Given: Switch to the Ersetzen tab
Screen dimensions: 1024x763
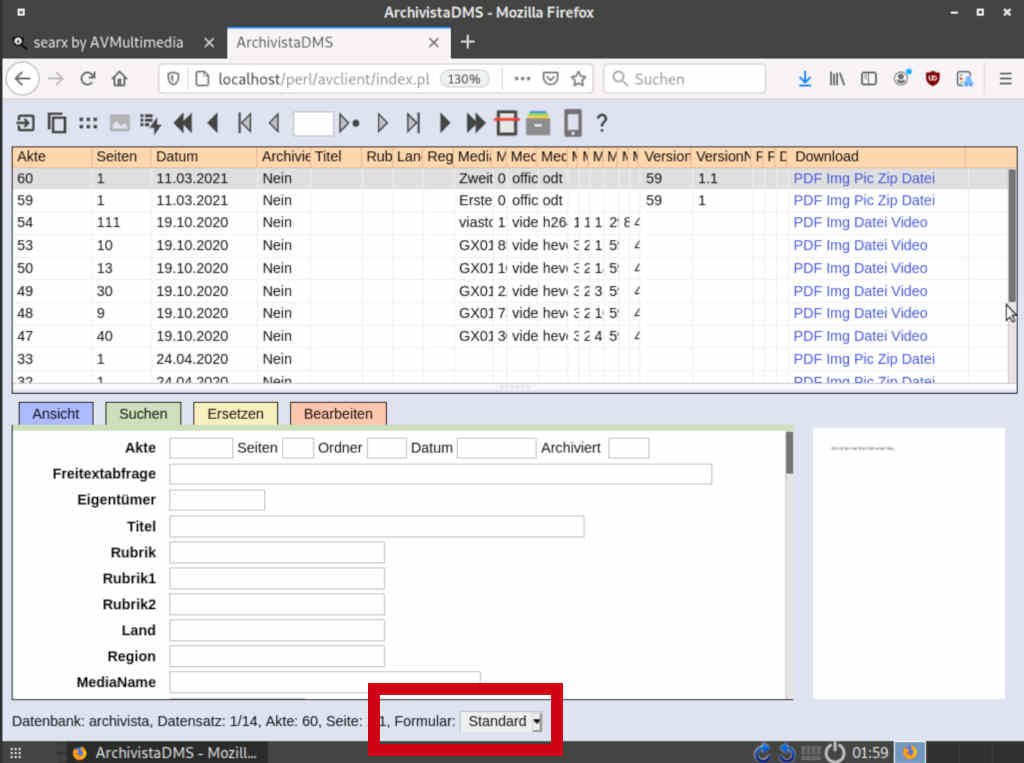Looking at the screenshot, I should [x=235, y=414].
